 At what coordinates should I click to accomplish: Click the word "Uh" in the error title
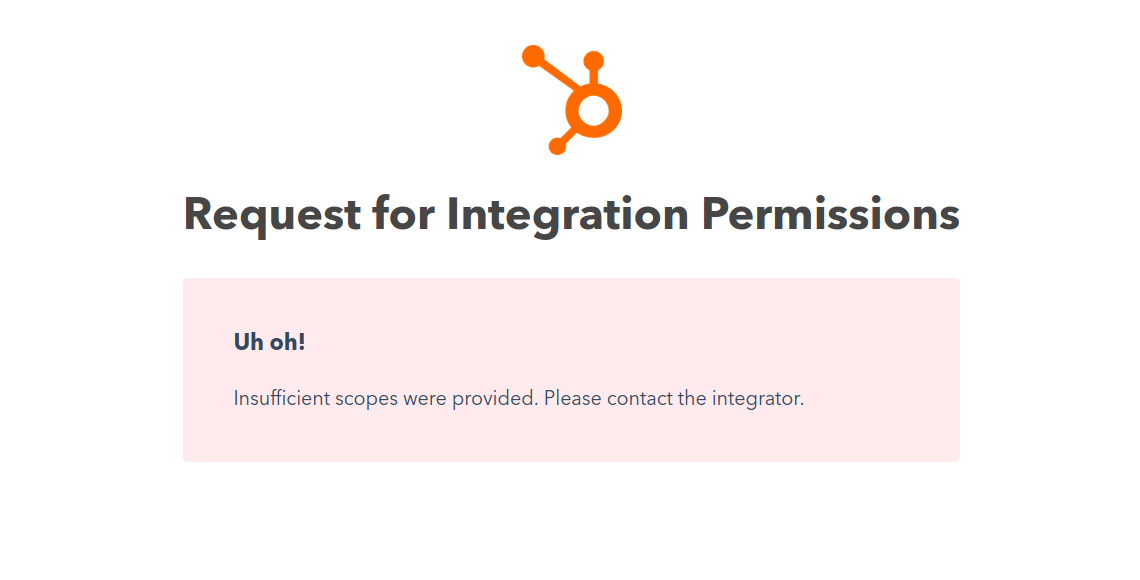click(247, 342)
